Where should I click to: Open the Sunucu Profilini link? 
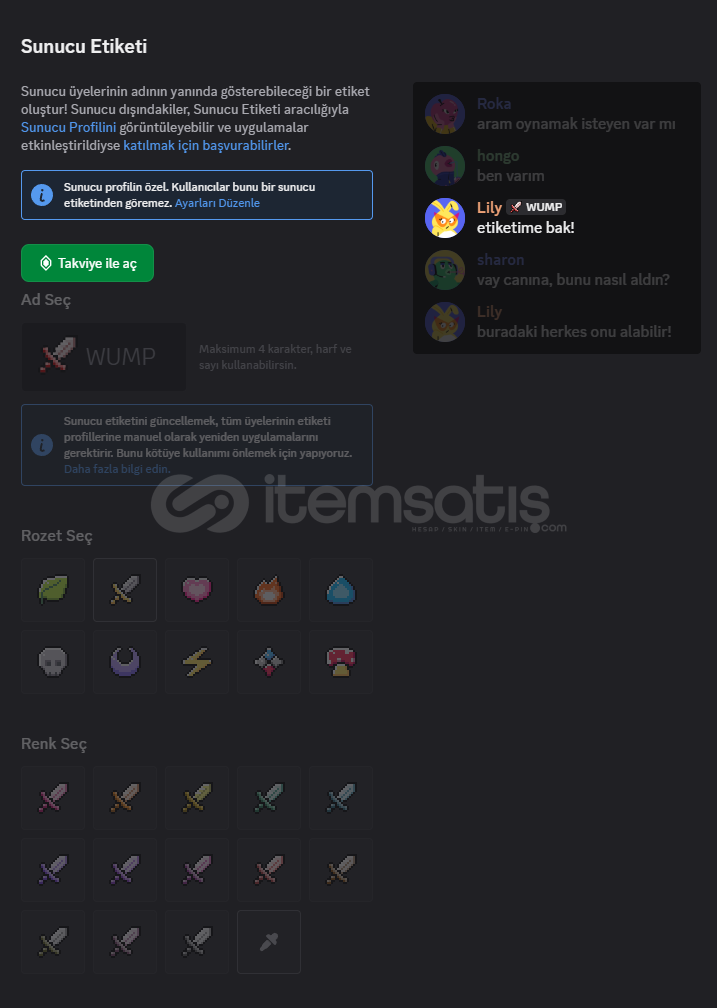(x=69, y=127)
